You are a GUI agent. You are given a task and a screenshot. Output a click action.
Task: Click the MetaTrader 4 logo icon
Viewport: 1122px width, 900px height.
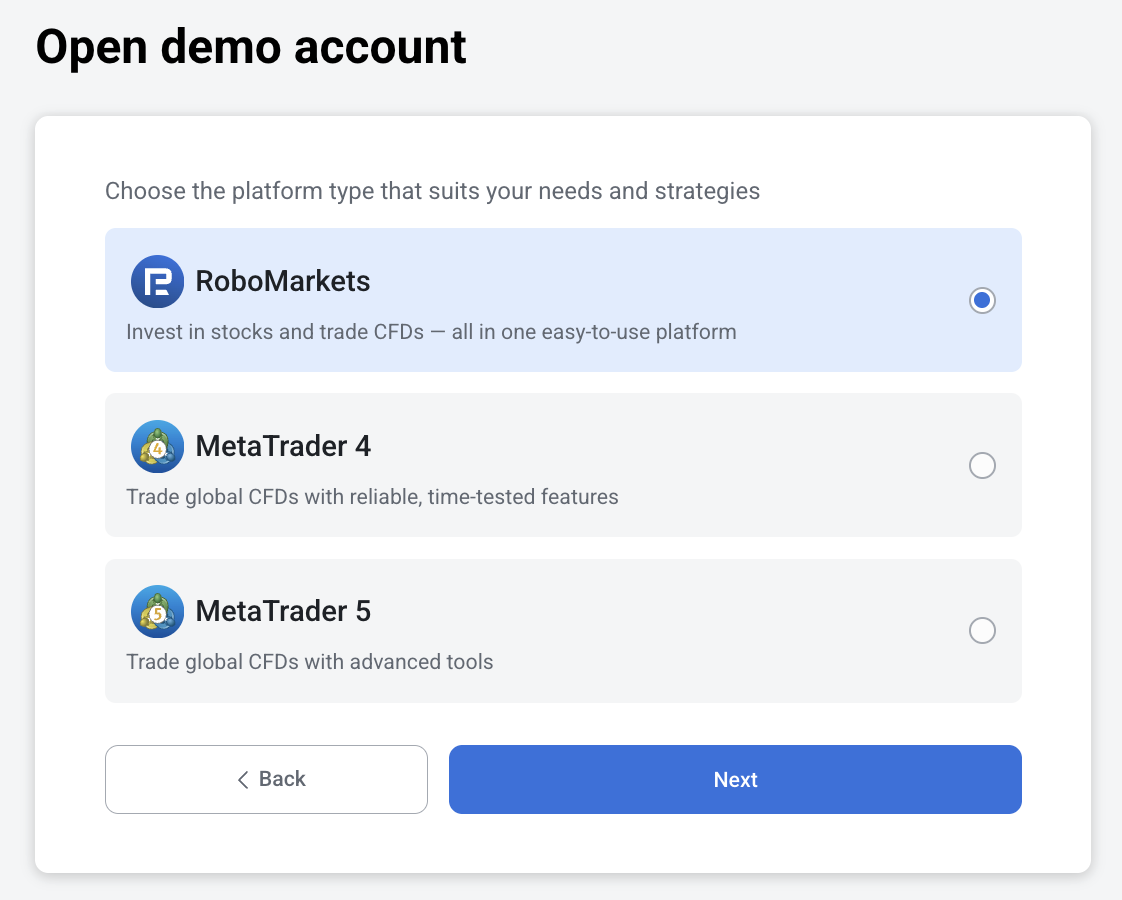157,446
